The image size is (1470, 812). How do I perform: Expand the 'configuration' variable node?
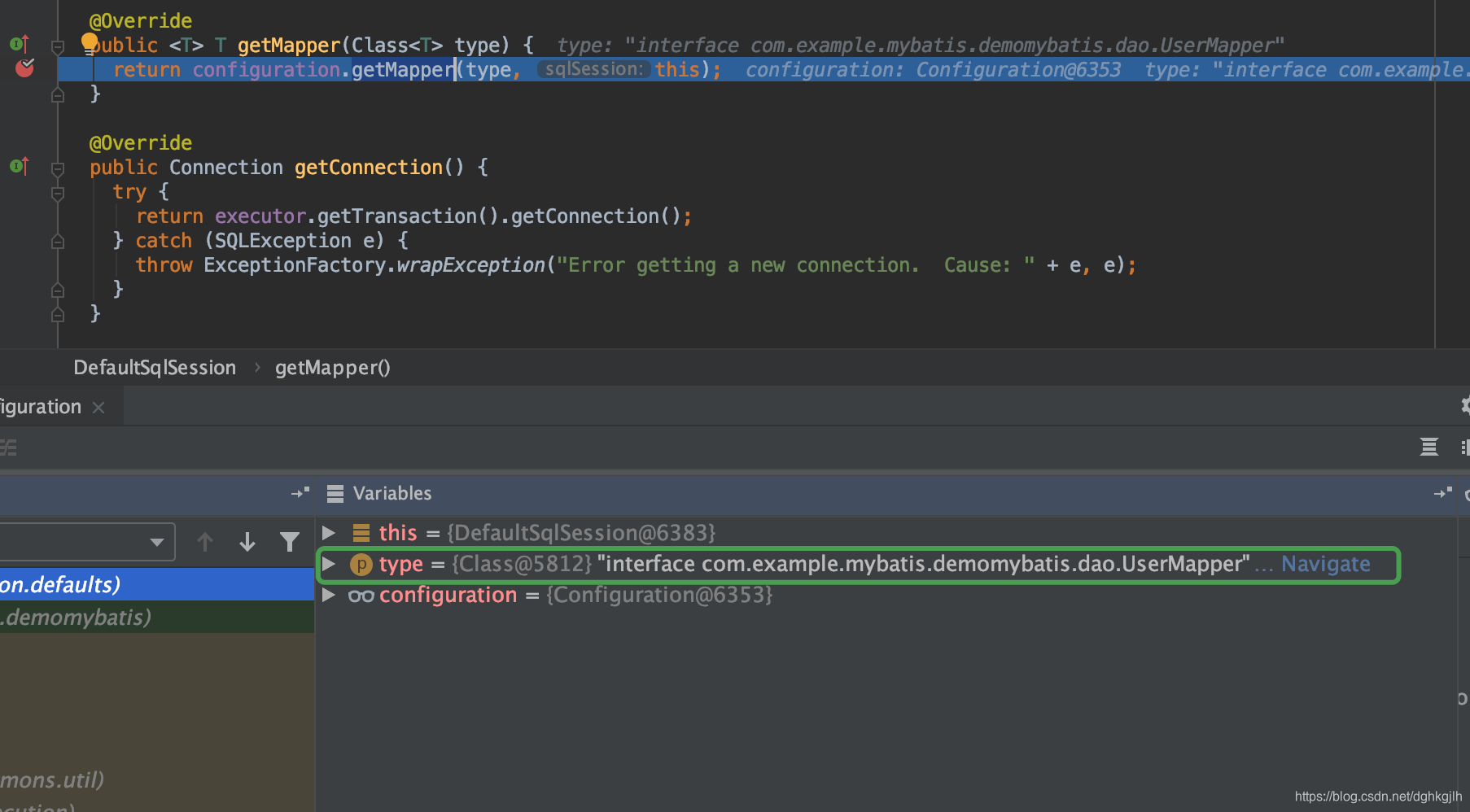(329, 595)
